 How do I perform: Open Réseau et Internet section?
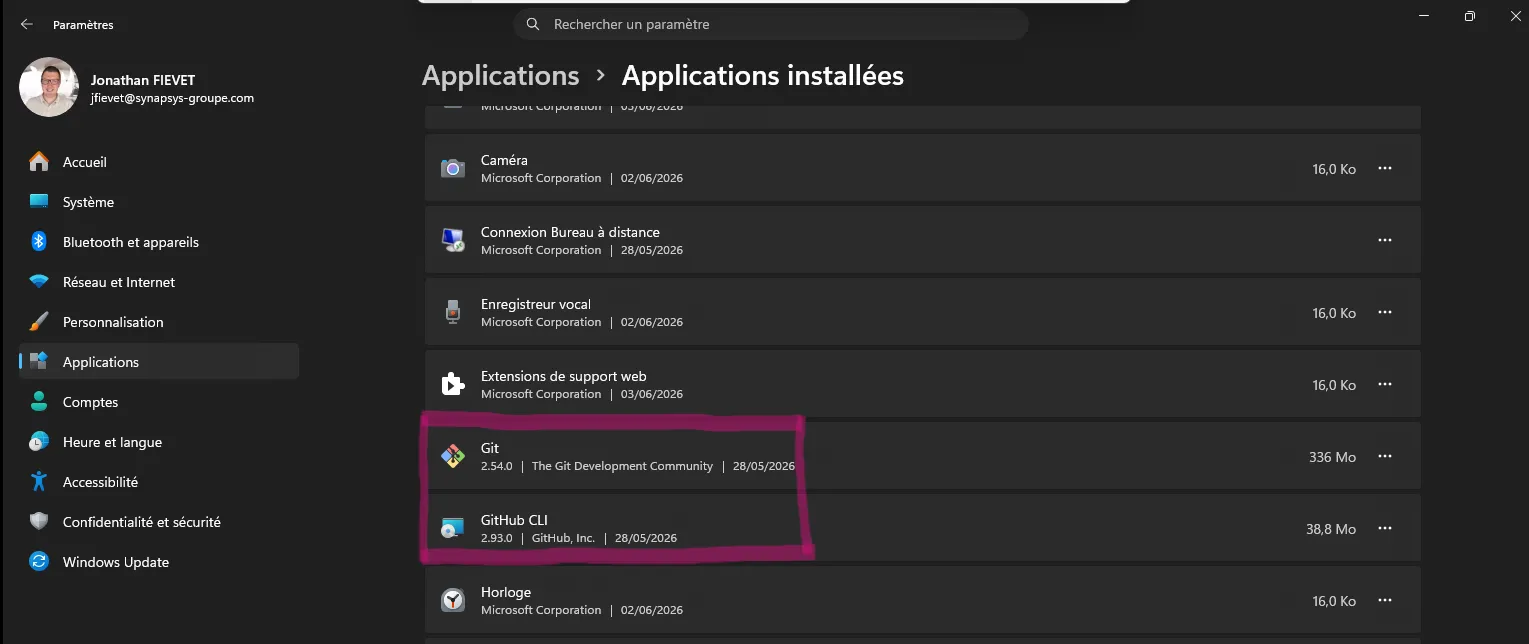pyautogui.click(x=159, y=282)
